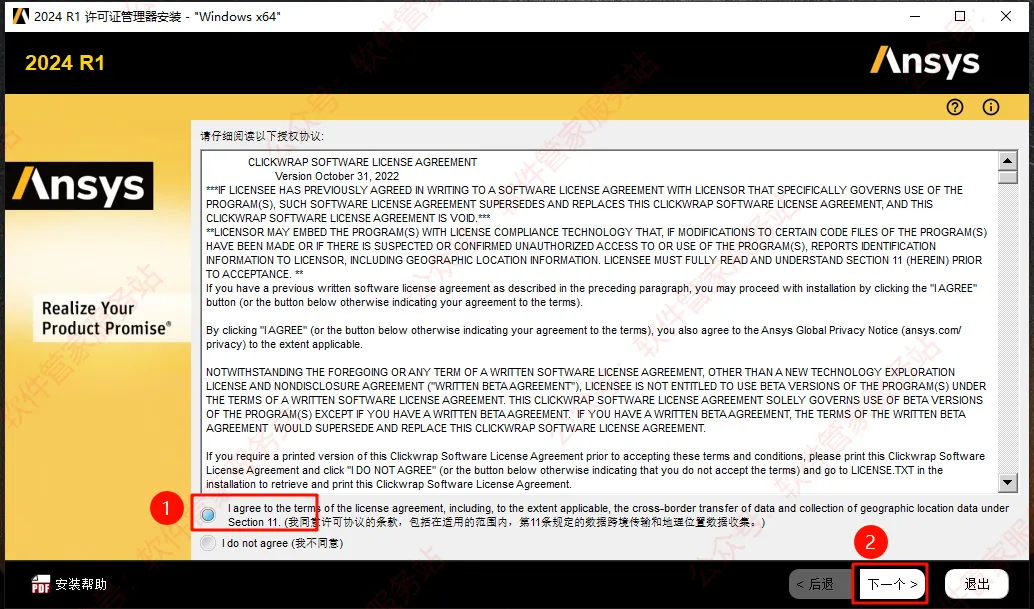1034x609 pixels.
Task: Click the 下一个 next button
Action: point(892,584)
